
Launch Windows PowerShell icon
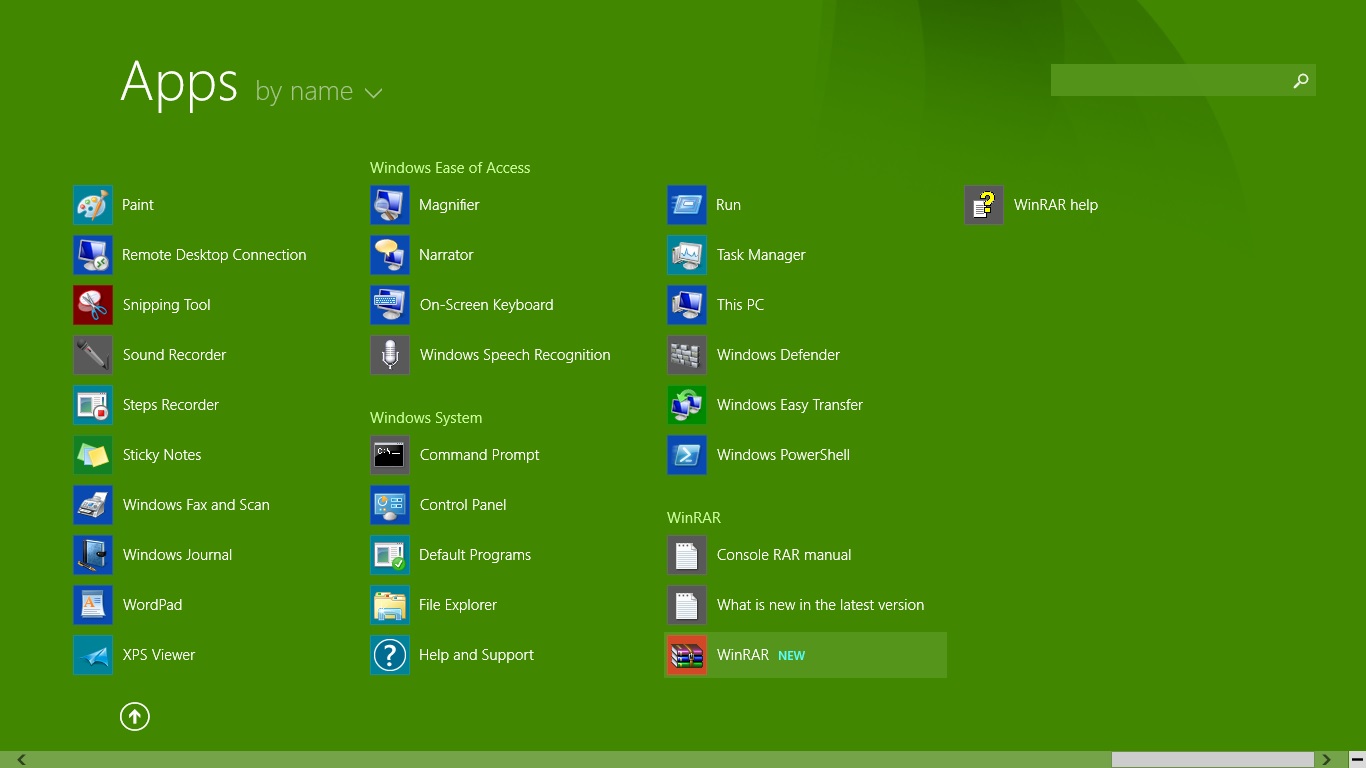tap(687, 455)
